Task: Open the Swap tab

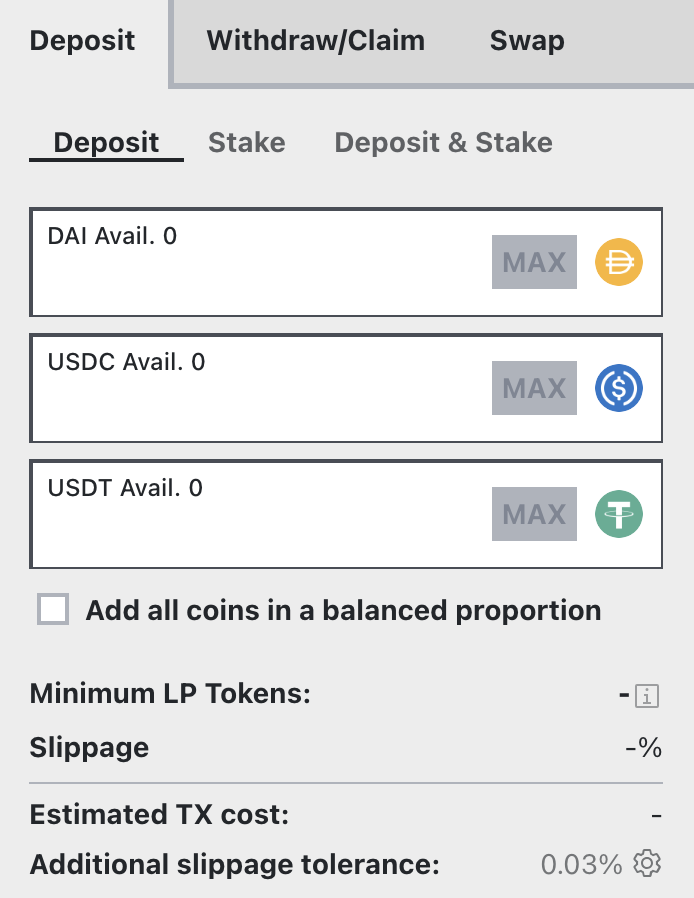Action: 527,41
